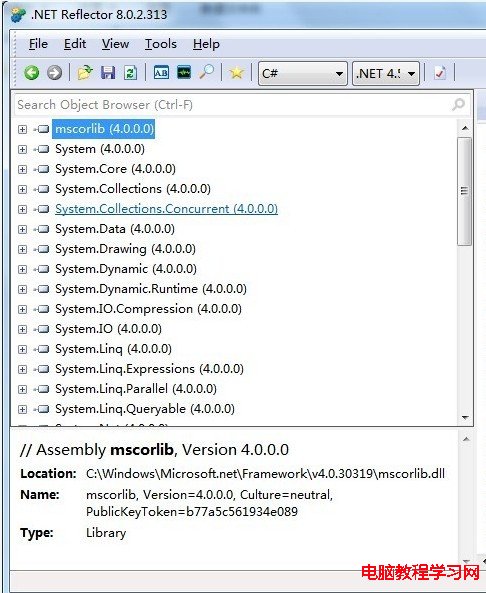Expand the System.Linq.Parallel node
The height and width of the screenshot is (593, 486).
23,389
